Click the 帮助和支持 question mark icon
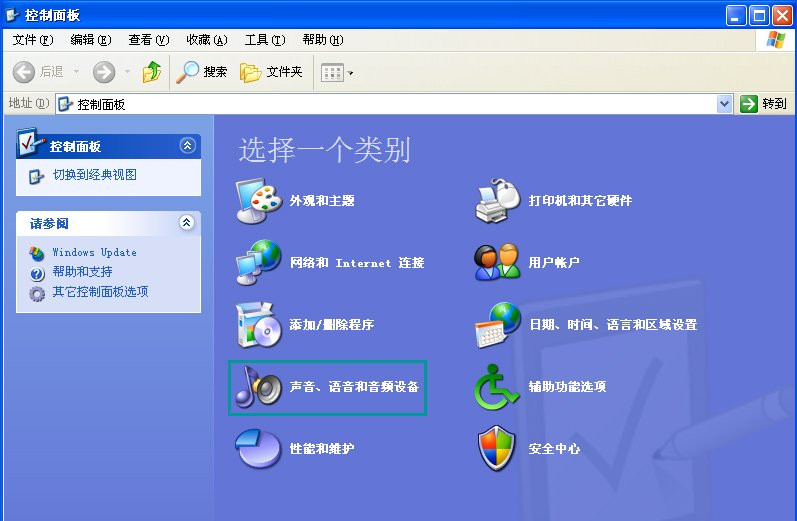This screenshot has width=797, height=521. tap(37, 274)
